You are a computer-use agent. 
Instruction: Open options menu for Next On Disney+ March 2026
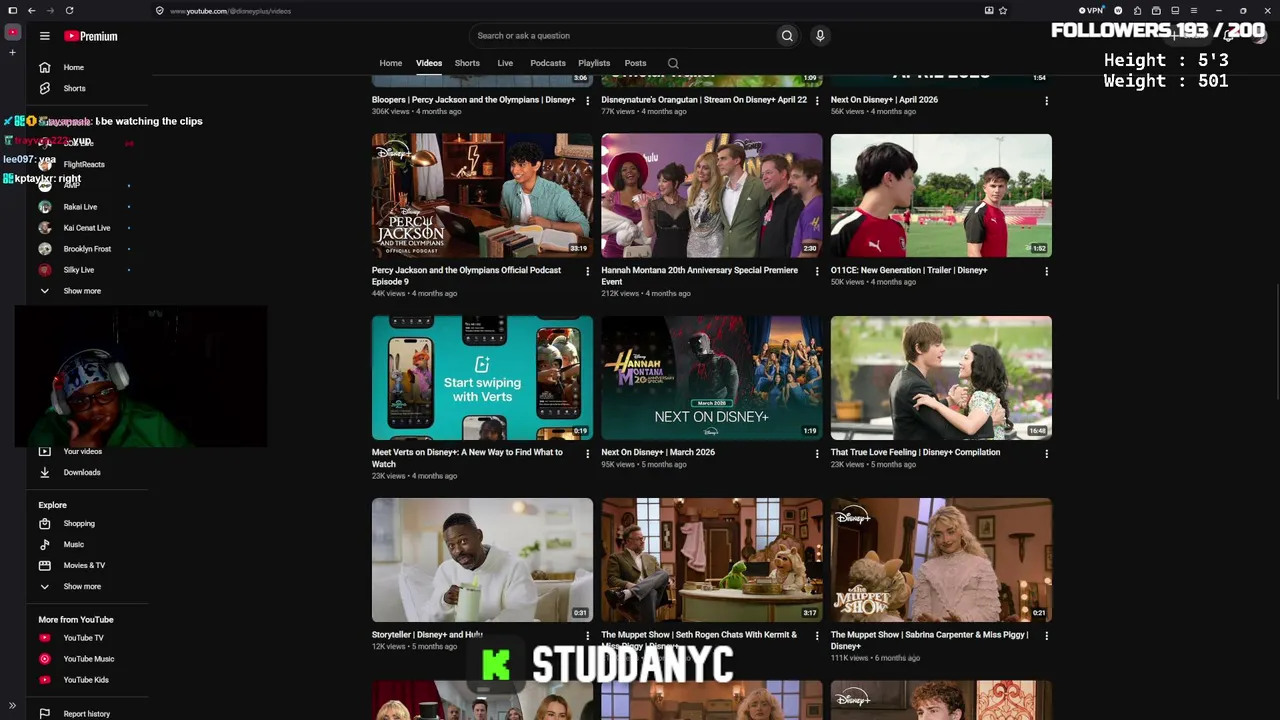pos(817,453)
